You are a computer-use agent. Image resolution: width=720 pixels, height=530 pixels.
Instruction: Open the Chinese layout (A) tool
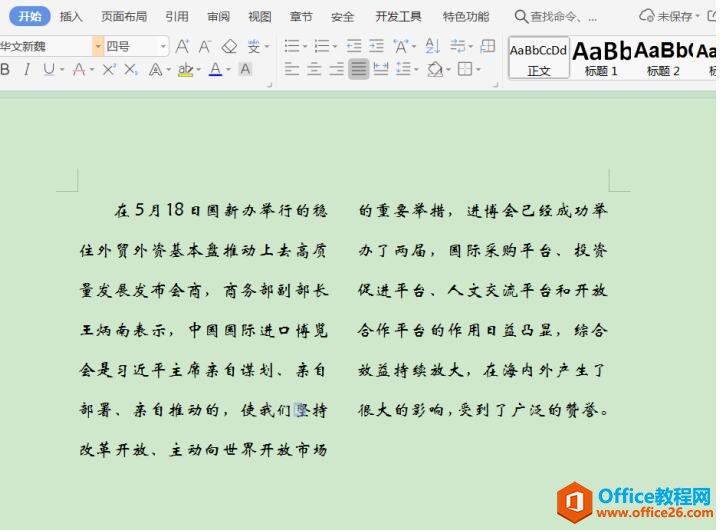pos(401,46)
